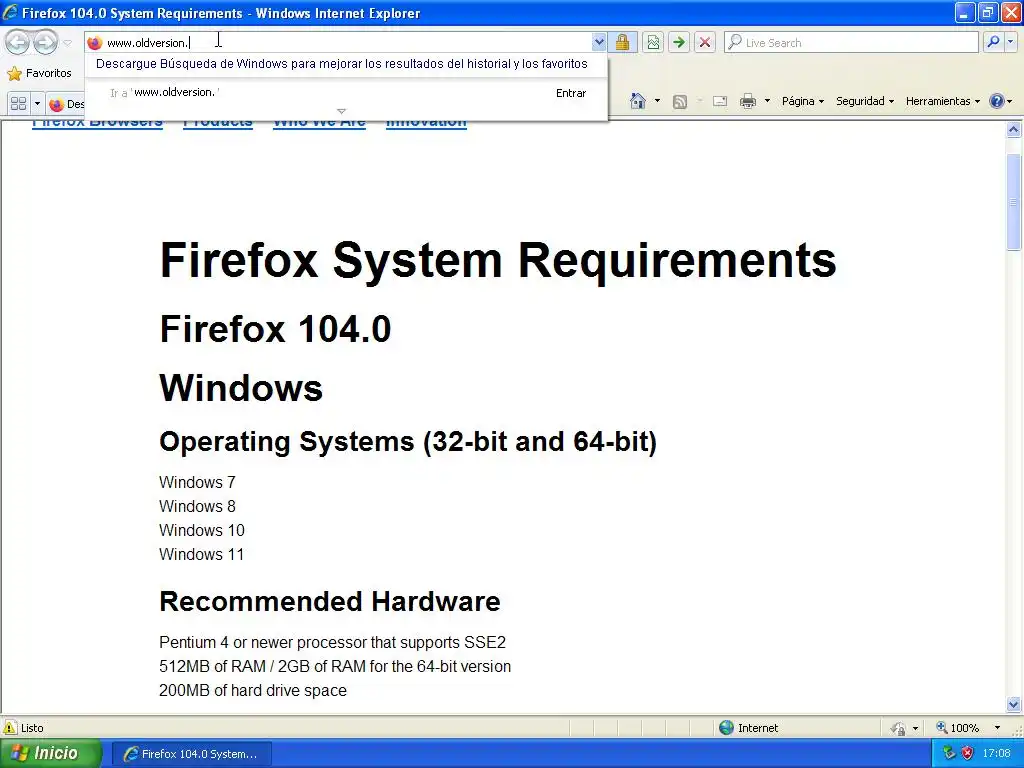Image resolution: width=1024 pixels, height=768 pixels.
Task: Open the Print dropdown arrow
Action: (767, 101)
